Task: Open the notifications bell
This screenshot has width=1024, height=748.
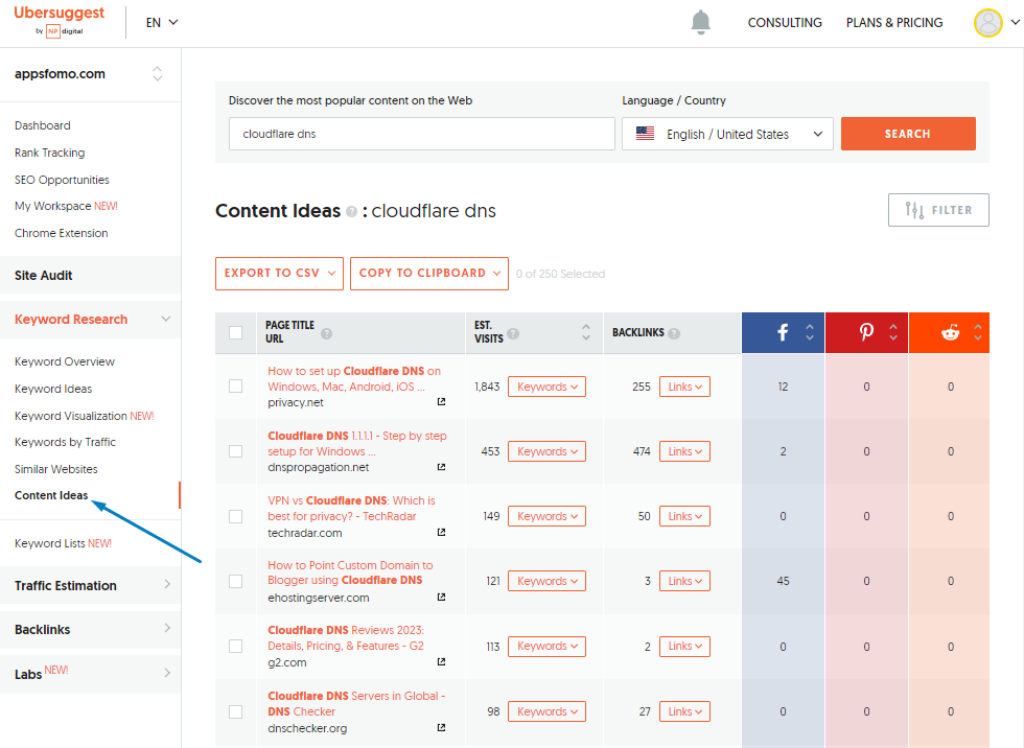Action: (x=700, y=22)
